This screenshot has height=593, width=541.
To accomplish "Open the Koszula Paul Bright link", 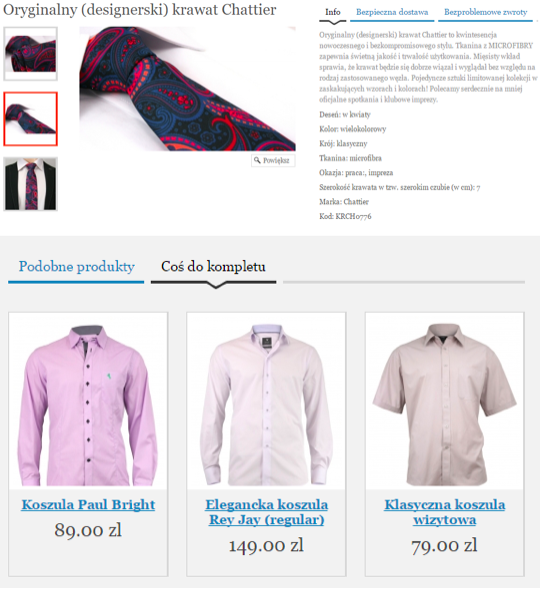I will click(x=88, y=505).
